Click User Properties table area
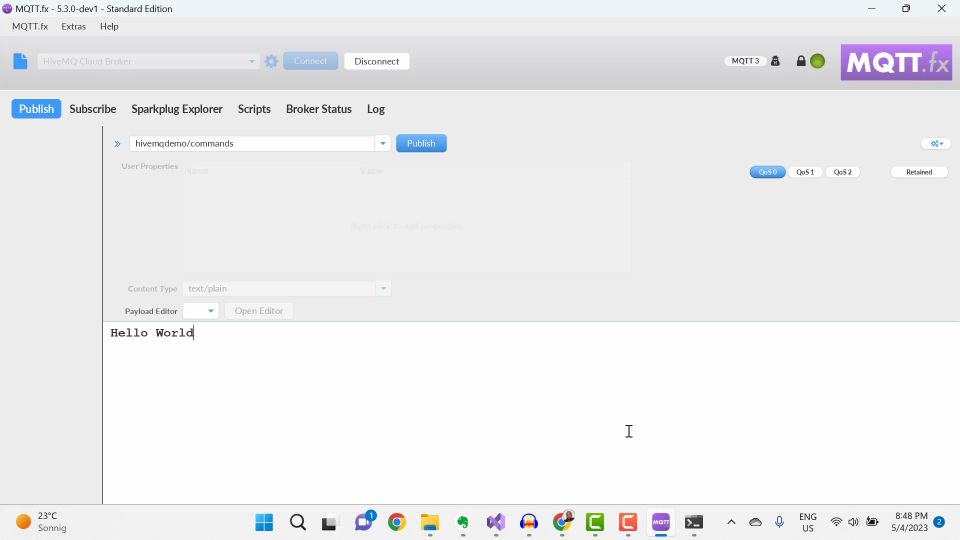Screen dimensions: 960x540 406,217
